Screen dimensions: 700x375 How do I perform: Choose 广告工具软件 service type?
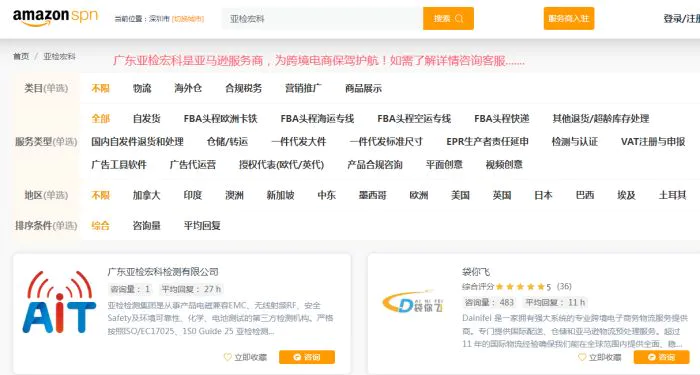coord(119,165)
